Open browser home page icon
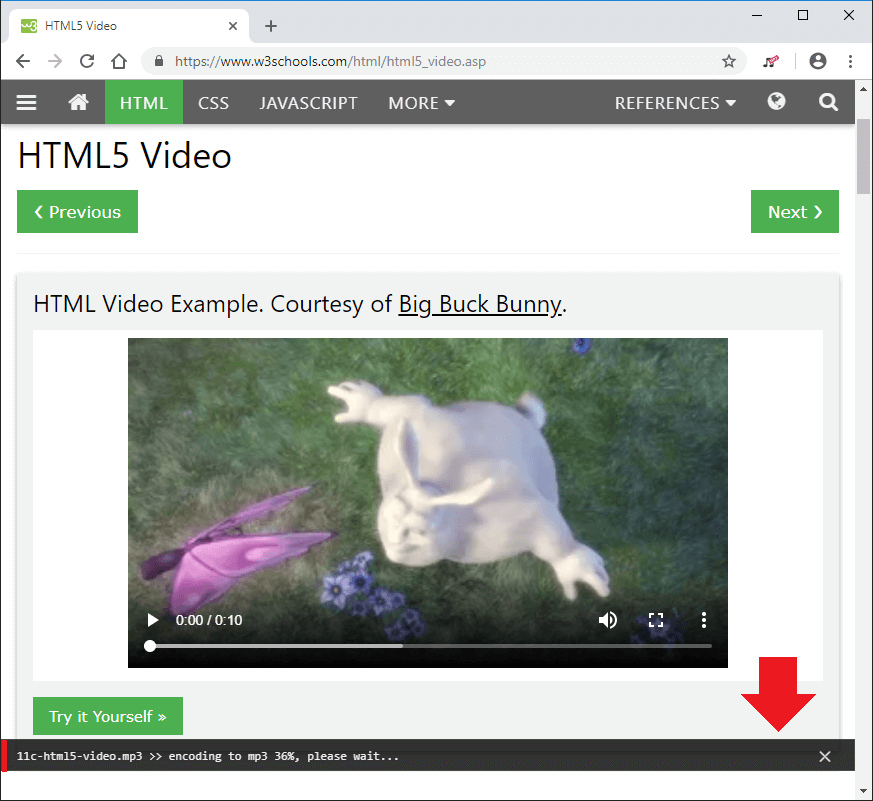 pyautogui.click(x=119, y=61)
